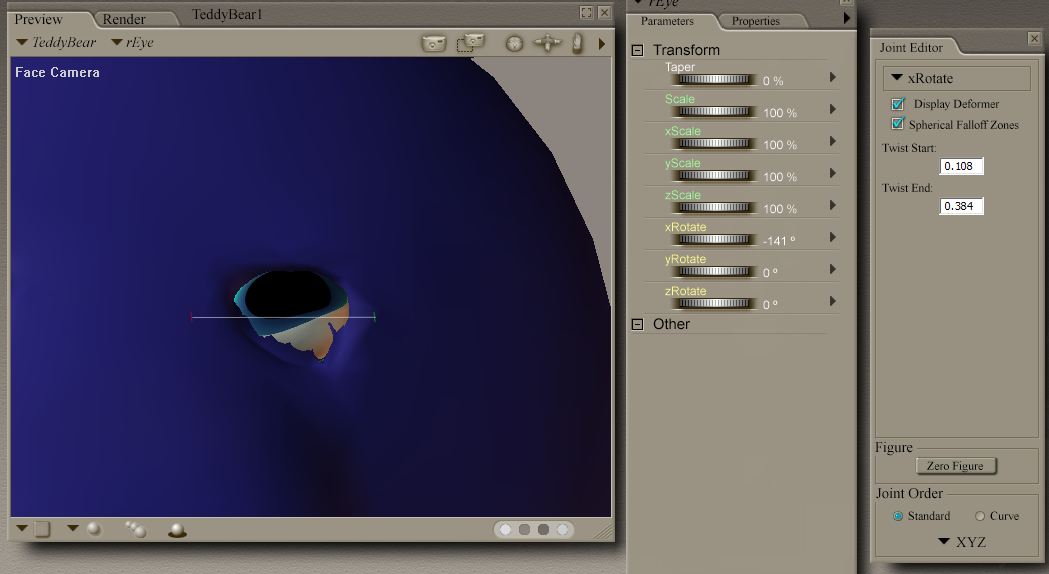1049x574 pixels.
Task: Click the Area Render camera icon
Action: tap(470, 43)
